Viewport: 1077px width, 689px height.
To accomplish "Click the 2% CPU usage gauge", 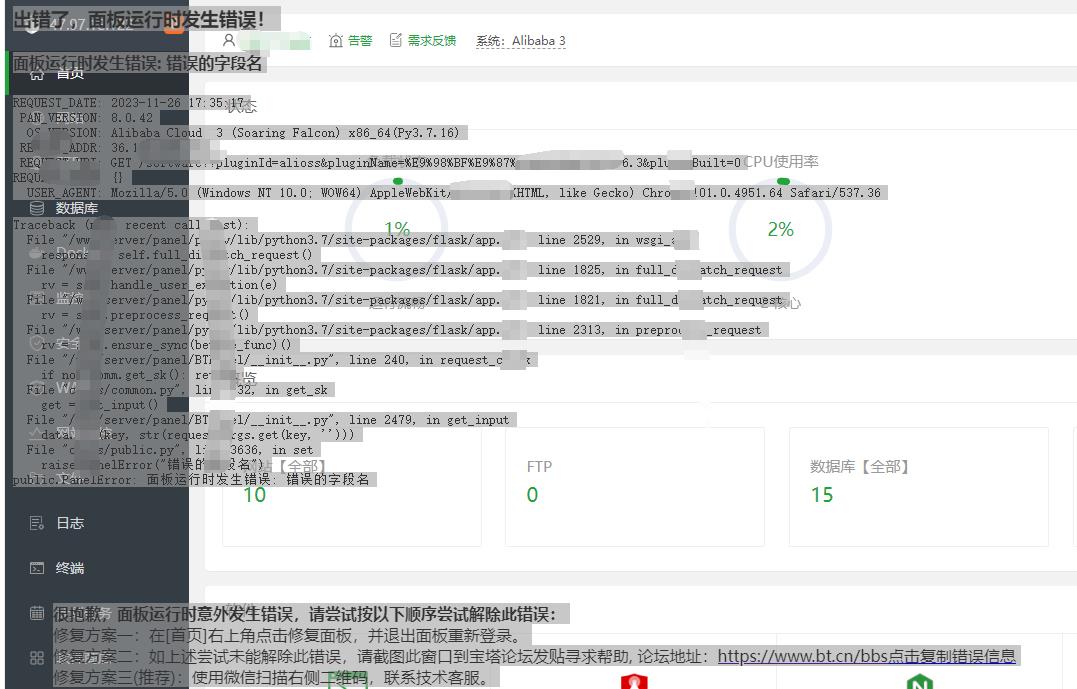I will point(780,229).
